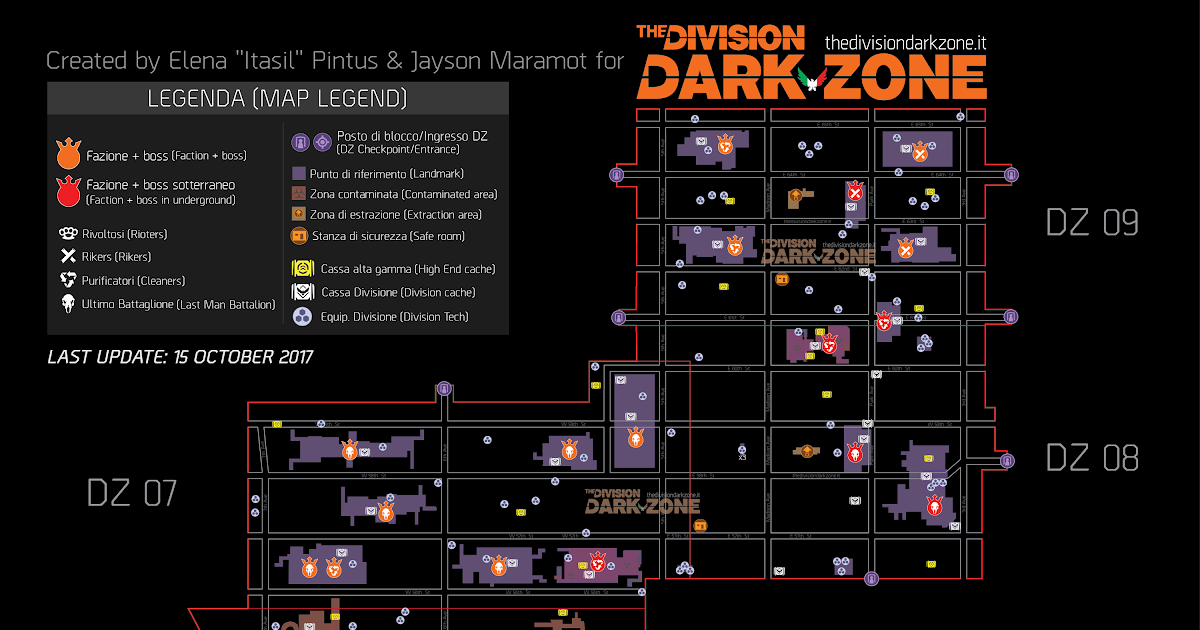Image resolution: width=1200 pixels, height=630 pixels.
Task: Click the checkpoint marker beside the DZ 08 label
Action: [x=1007, y=460]
